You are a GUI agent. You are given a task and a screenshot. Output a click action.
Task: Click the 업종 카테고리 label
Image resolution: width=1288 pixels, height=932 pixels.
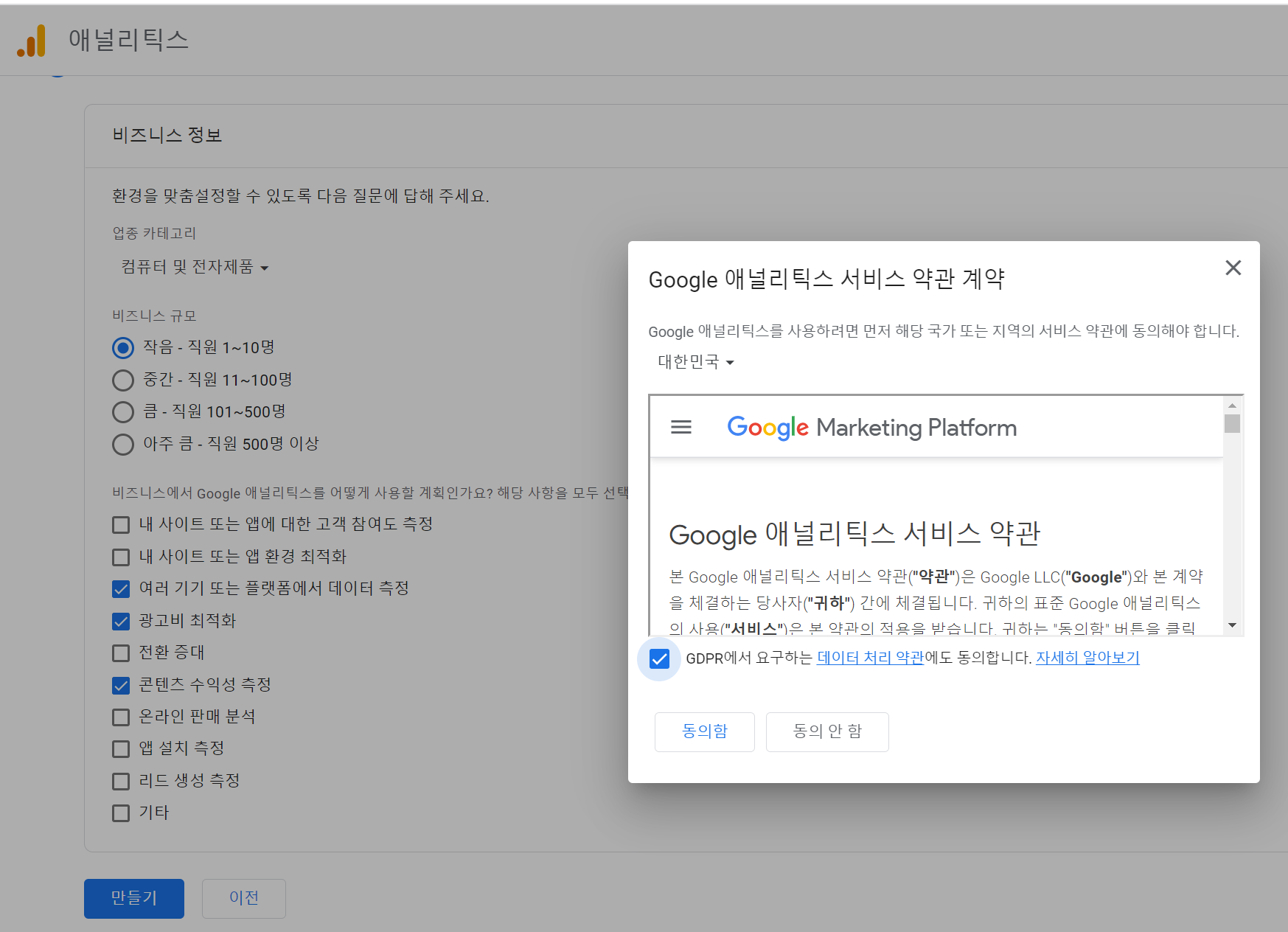[154, 234]
